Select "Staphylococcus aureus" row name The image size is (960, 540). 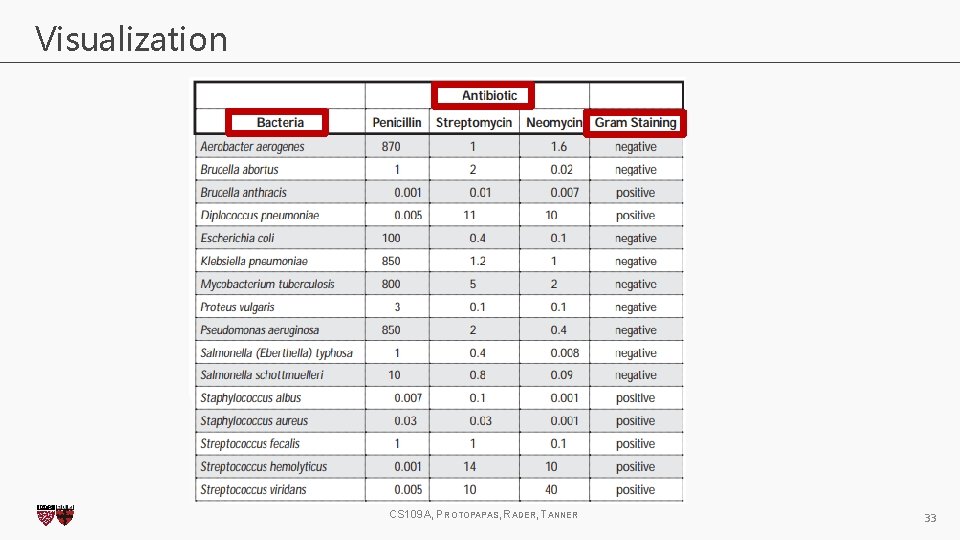(x=254, y=421)
